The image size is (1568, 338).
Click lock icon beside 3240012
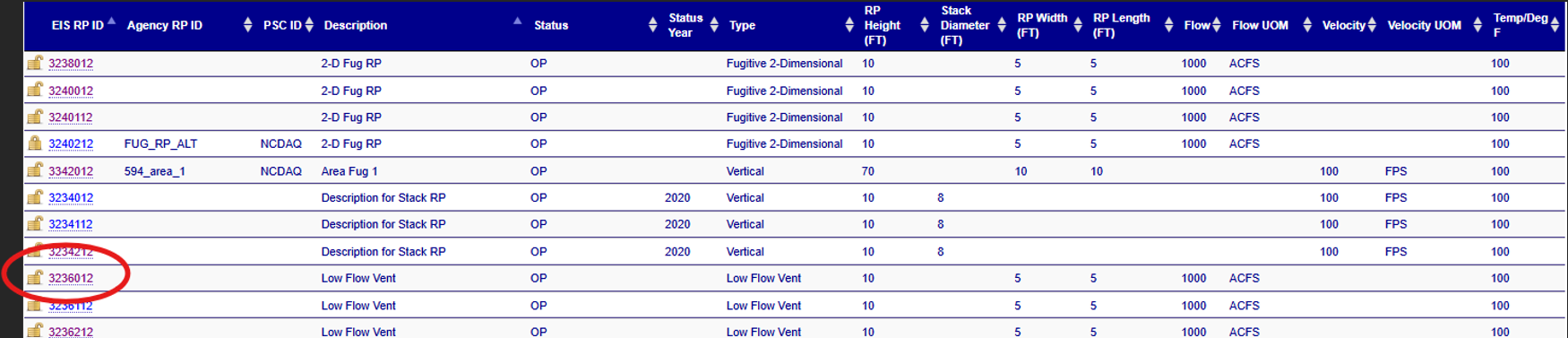tap(35, 90)
